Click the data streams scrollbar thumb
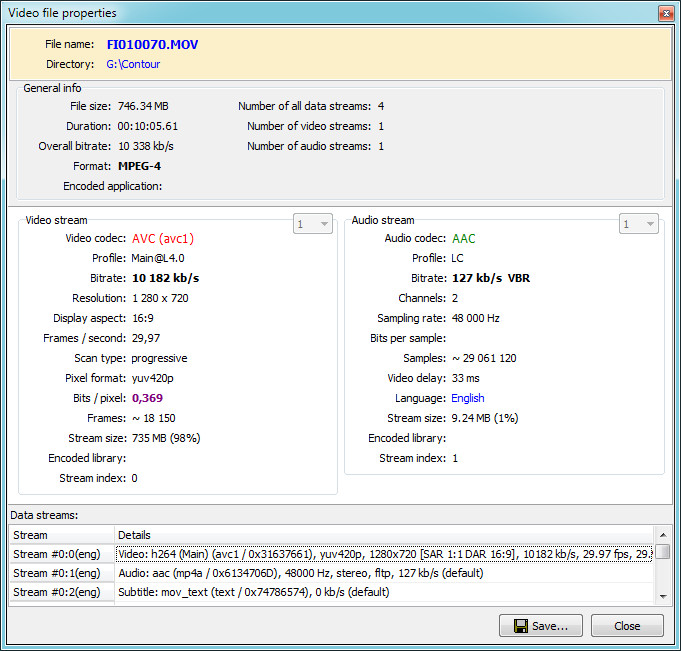The width and height of the screenshot is (681, 651). pos(663,552)
